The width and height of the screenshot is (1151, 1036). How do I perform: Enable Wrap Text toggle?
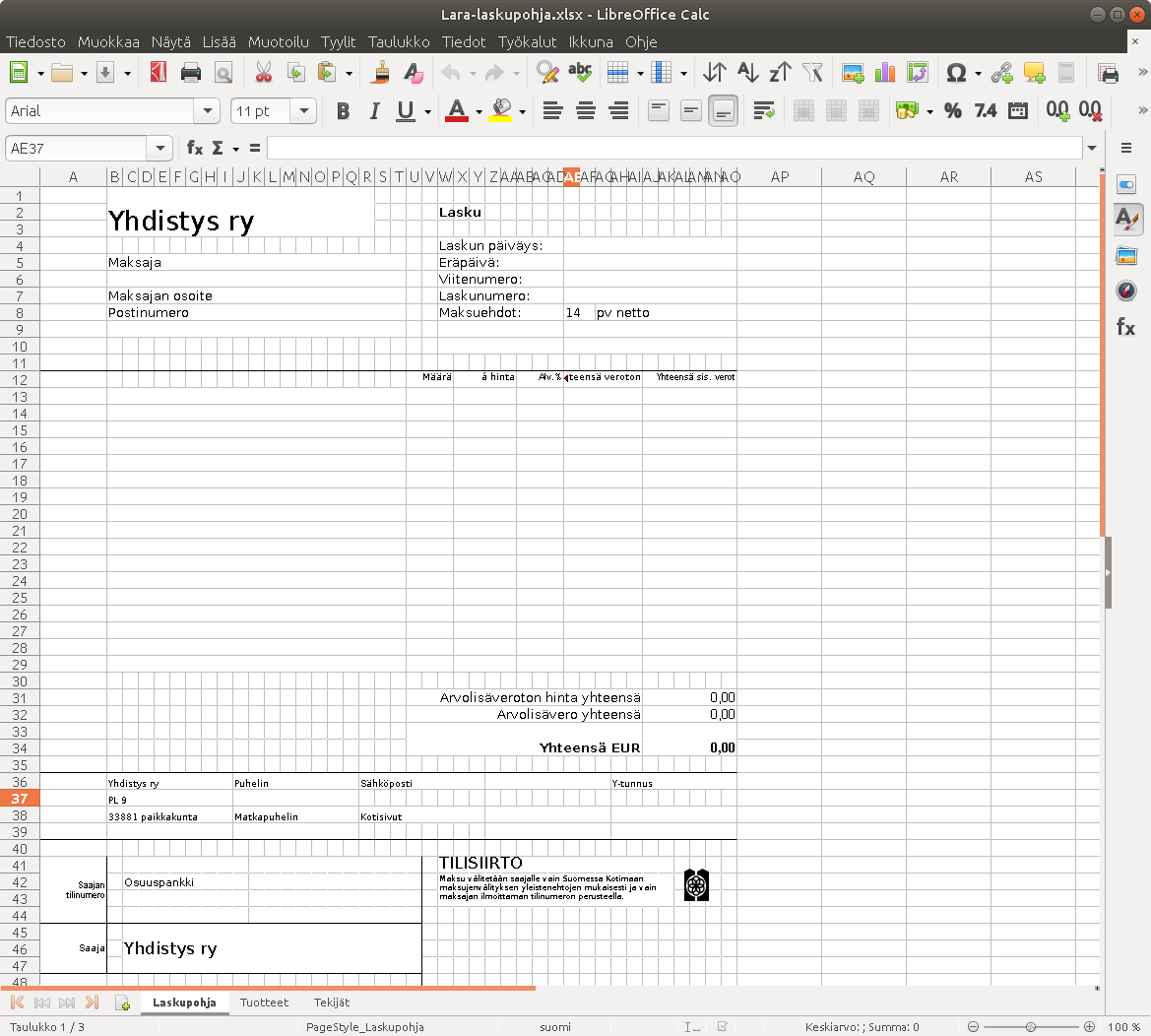(762, 111)
